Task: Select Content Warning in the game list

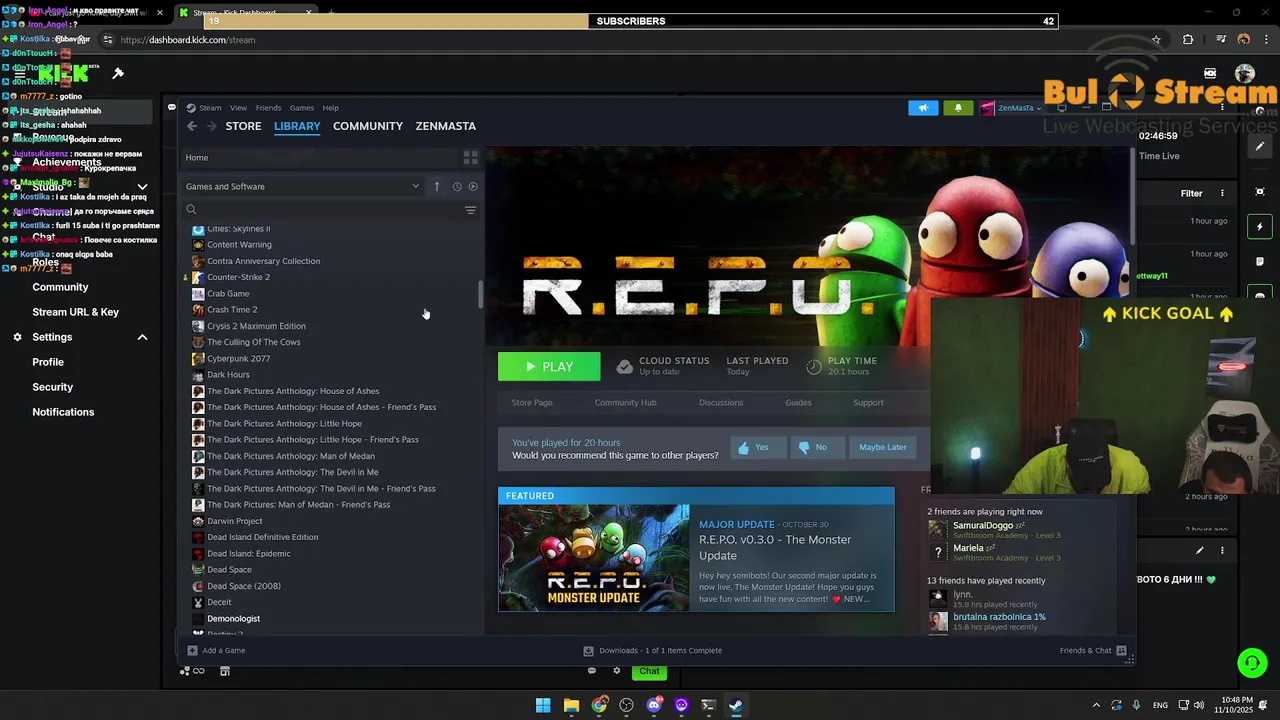Action: pyautogui.click(x=239, y=245)
